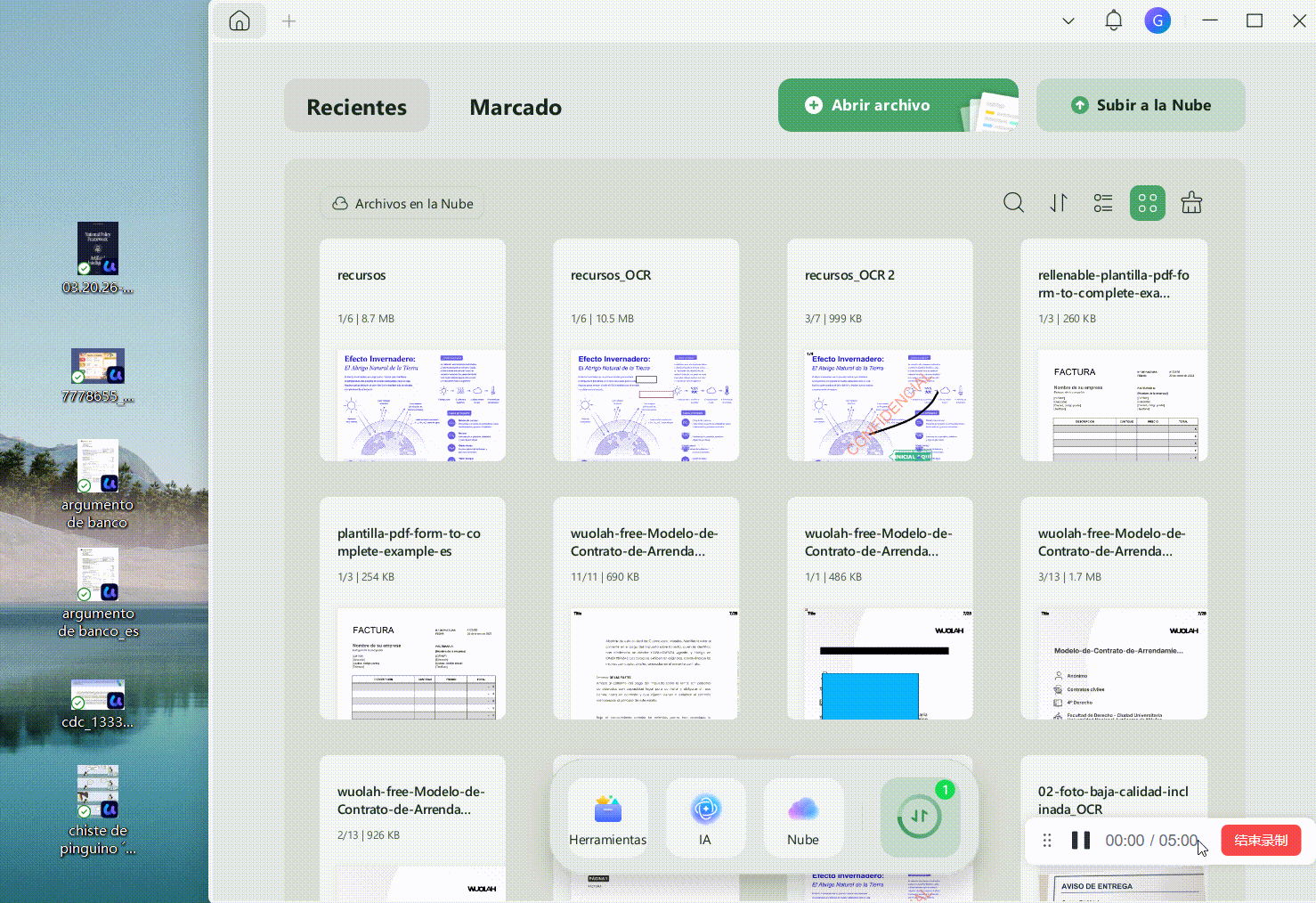The width and height of the screenshot is (1316, 903).
Task: Click the 1/6 | 8.7 MB file info
Action: click(366, 319)
